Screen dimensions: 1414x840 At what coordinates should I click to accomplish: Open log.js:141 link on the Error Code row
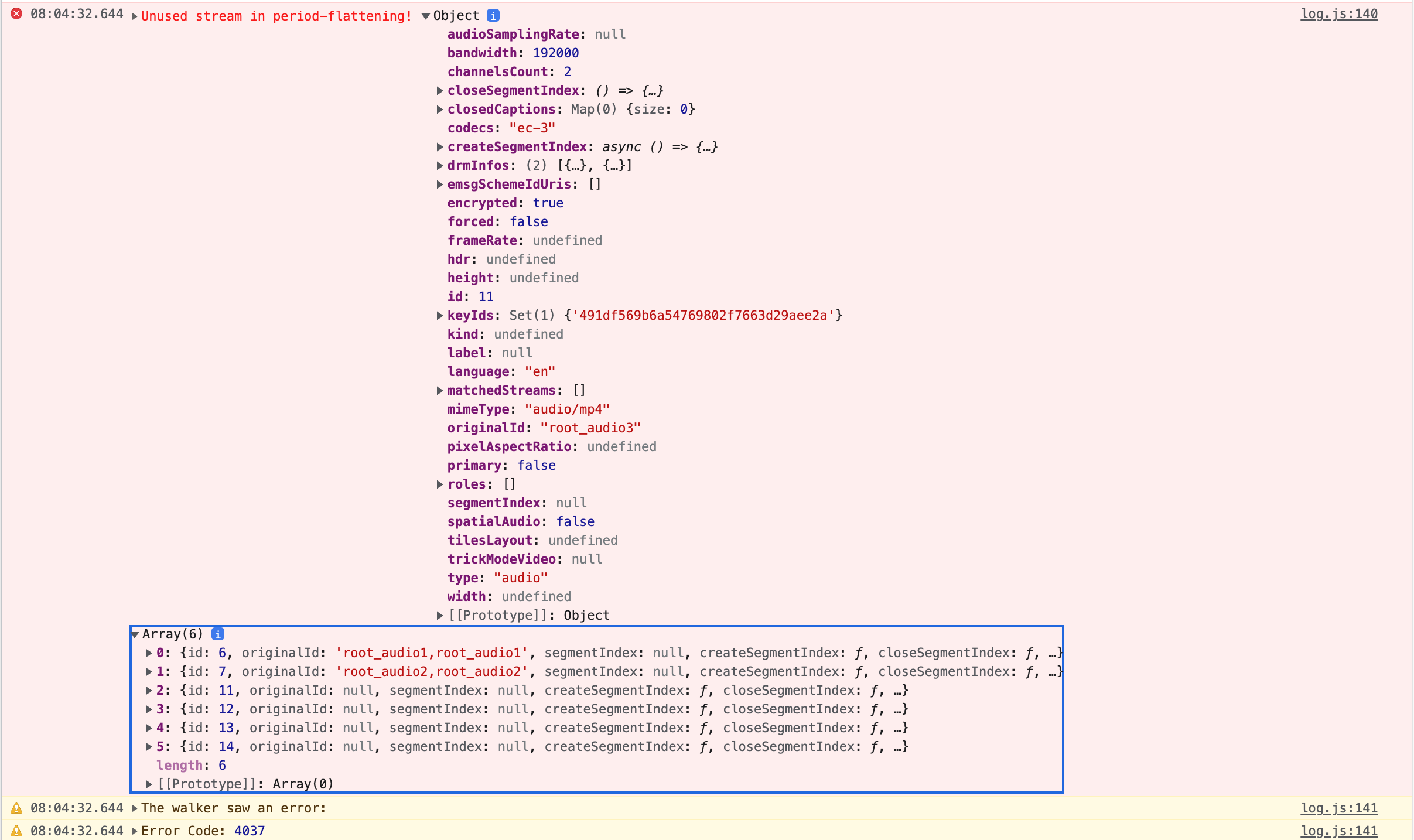coord(1339,831)
